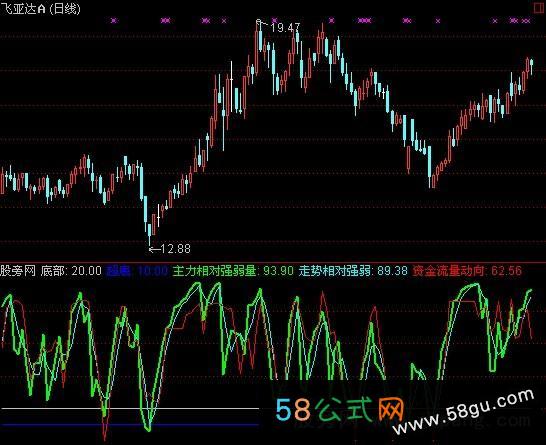Image resolution: width=546 pixels, height=445 pixels.
Task: Select the 主力相对强弱量 93.90 label
Action: pyautogui.click(x=233, y=271)
